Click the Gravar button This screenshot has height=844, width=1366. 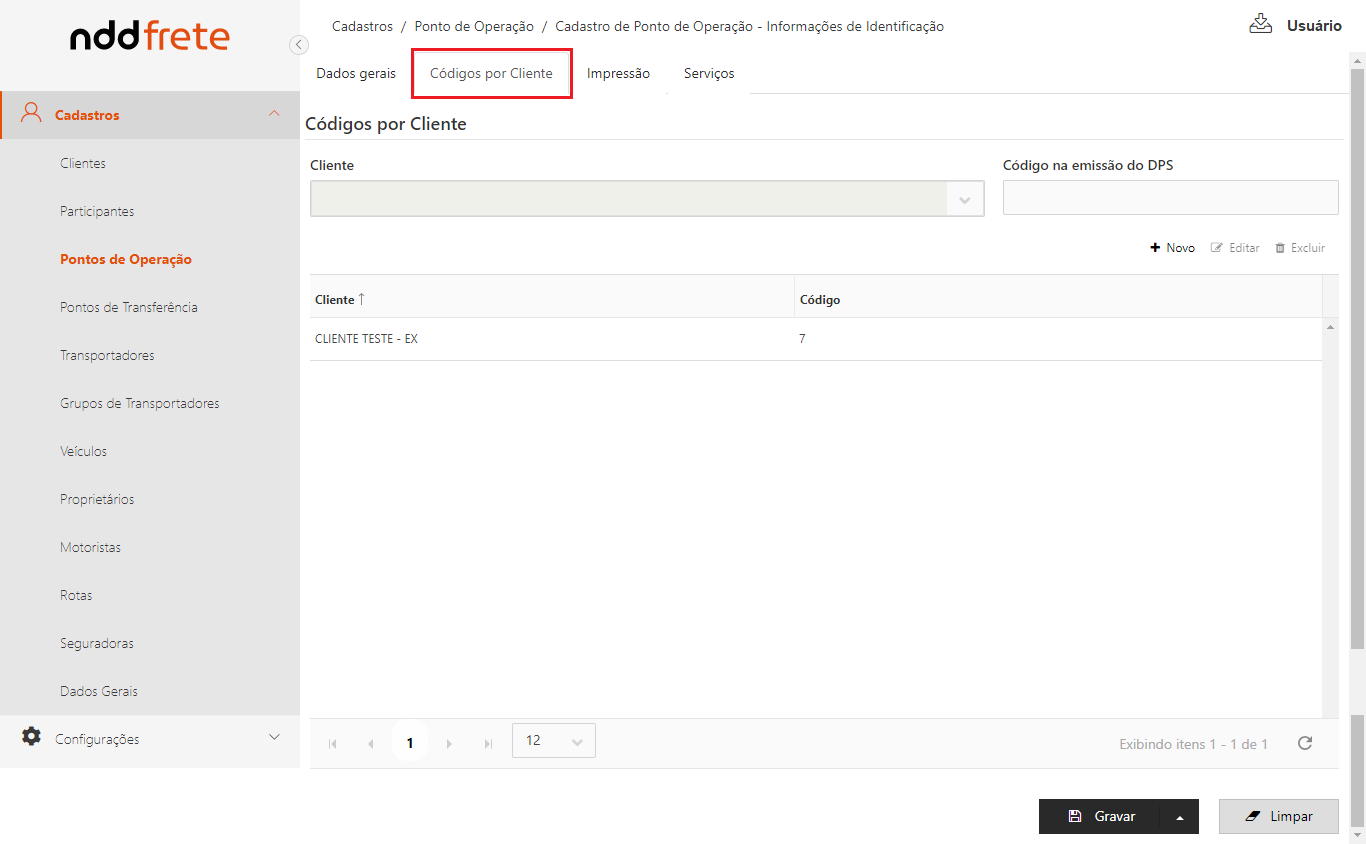(1100, 817)
